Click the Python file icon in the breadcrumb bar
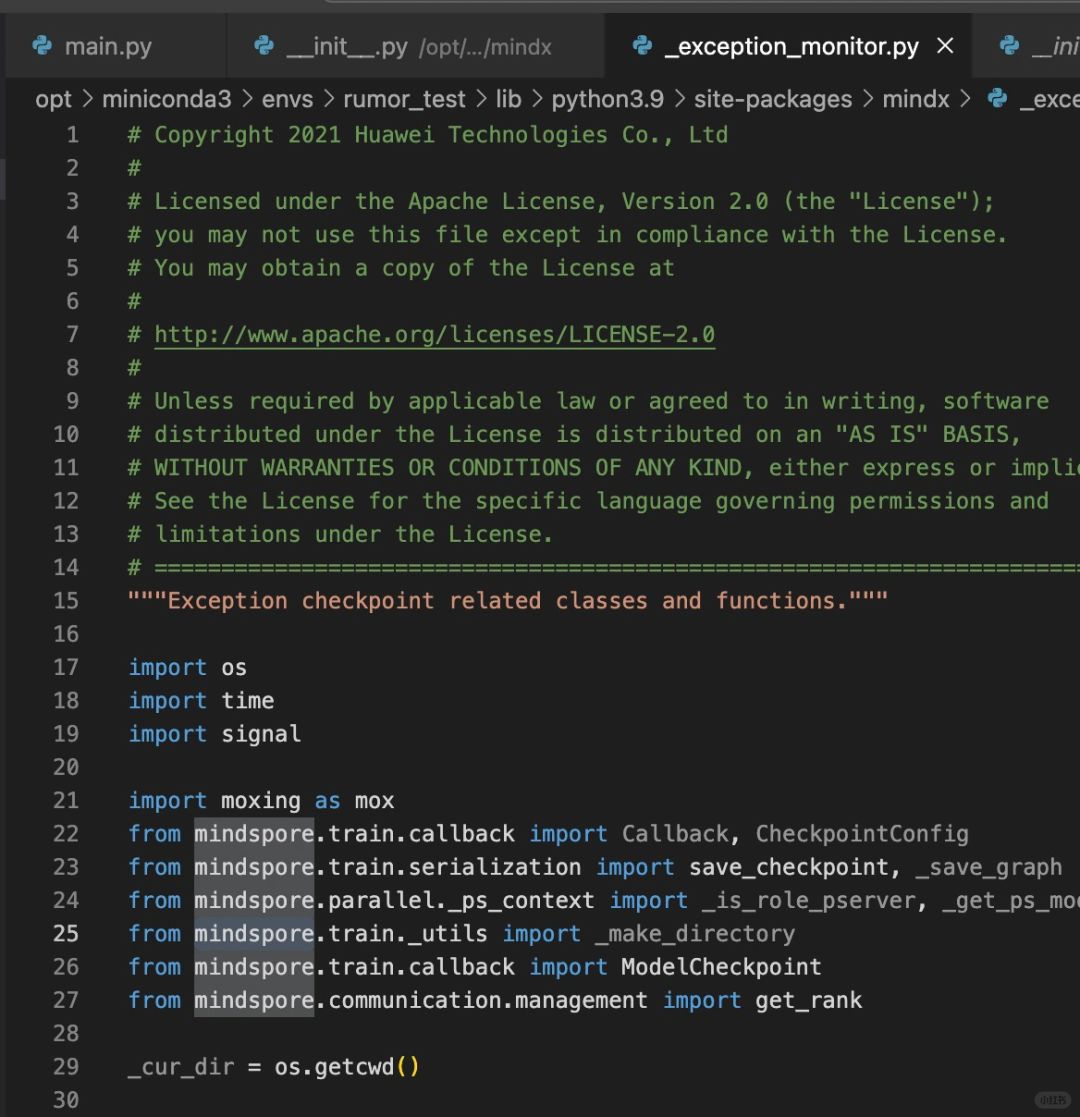The height and width of the screenshot is (1117, 1080). [x=997, y=99]
